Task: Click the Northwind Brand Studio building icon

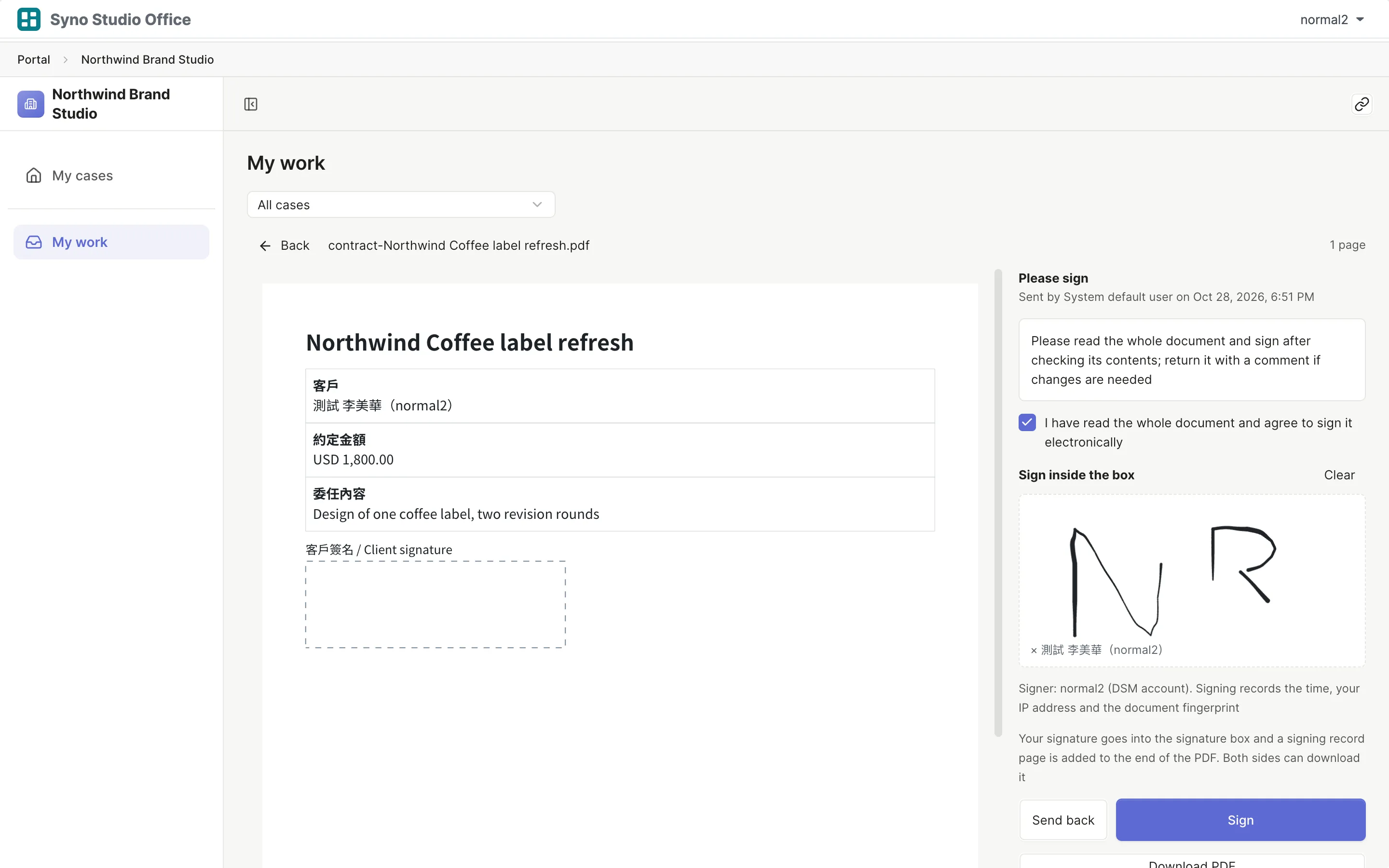Action: point(30,104)
